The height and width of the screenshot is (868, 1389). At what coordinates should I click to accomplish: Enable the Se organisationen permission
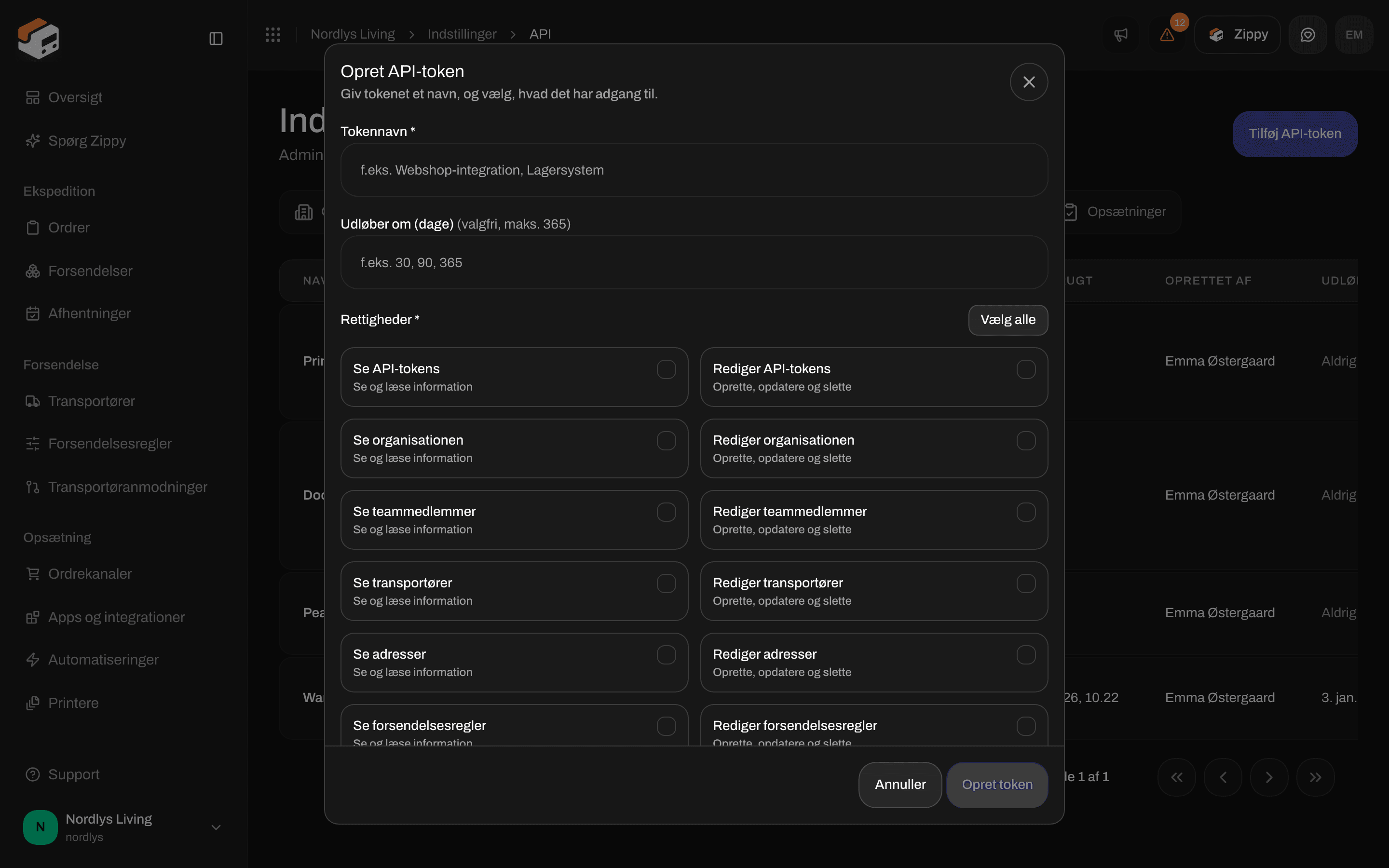tap(666, 441)
